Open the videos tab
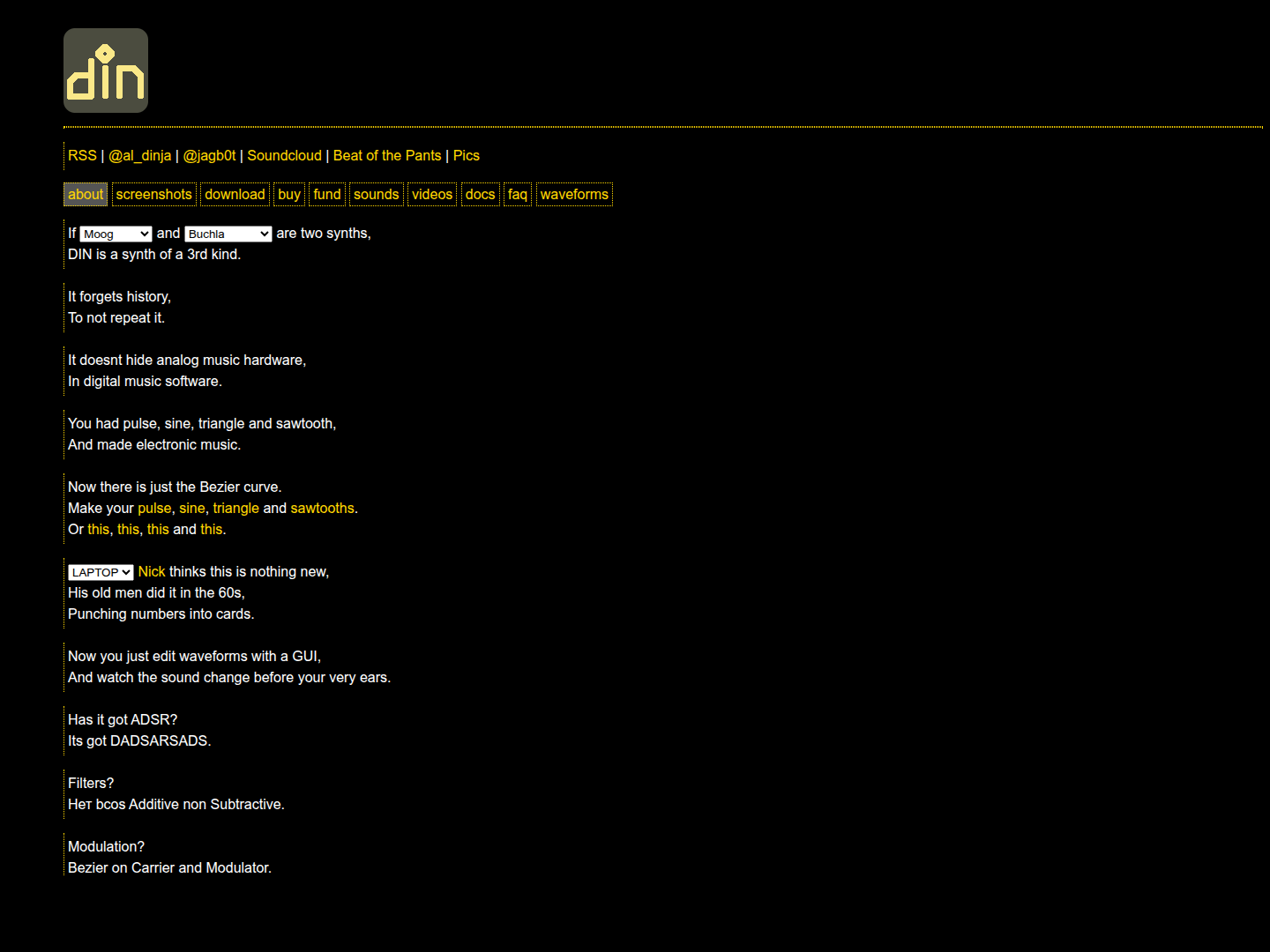Image resolution: width=1270 pixels, height=952 pixels. click(x=432, y=195)
